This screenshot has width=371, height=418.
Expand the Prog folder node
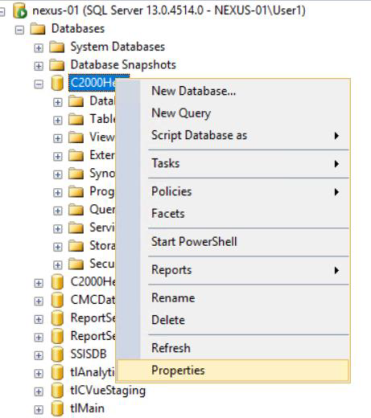tap(58, 192)
